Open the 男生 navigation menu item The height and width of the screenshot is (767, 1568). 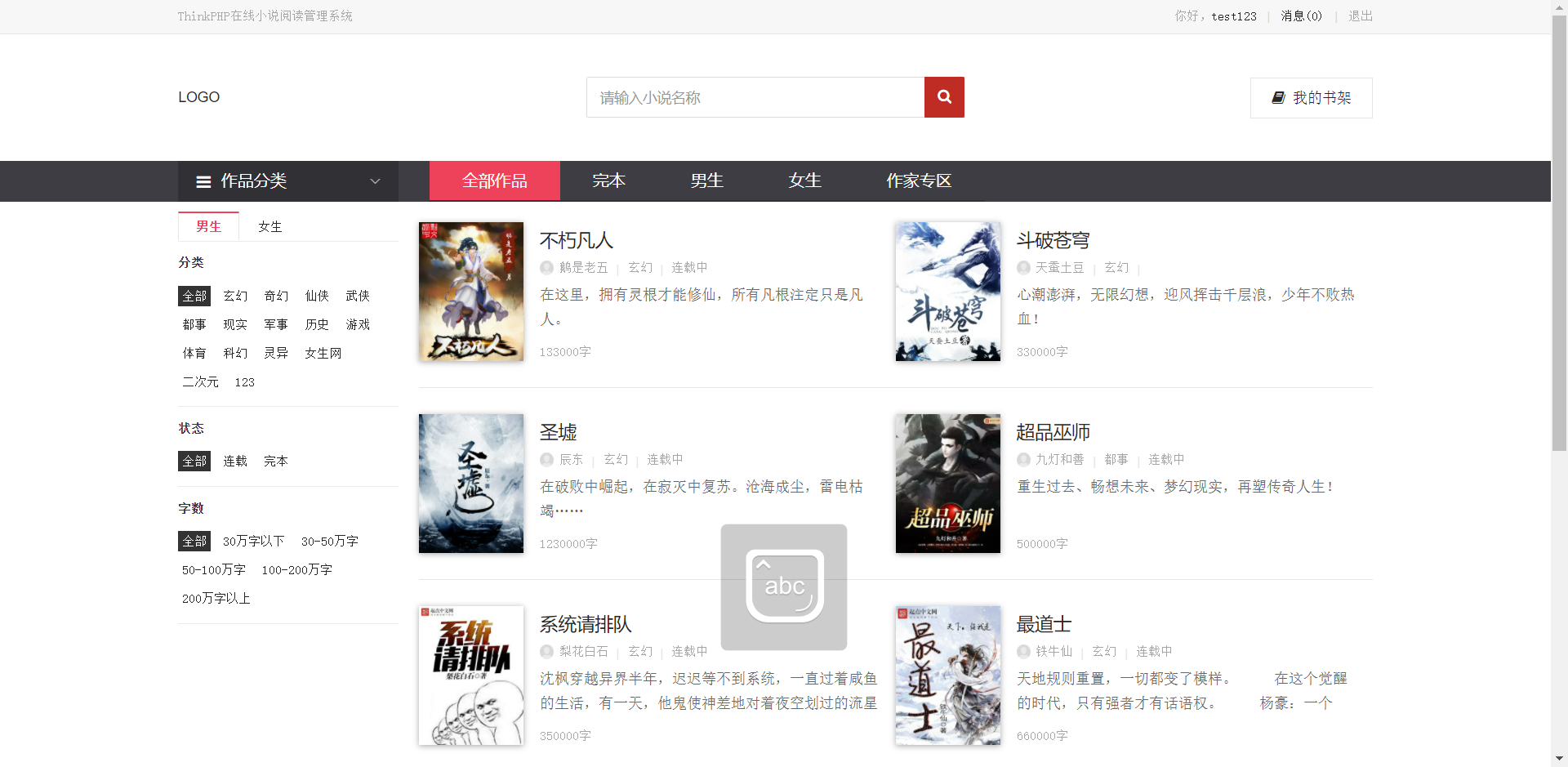(707, 181)
